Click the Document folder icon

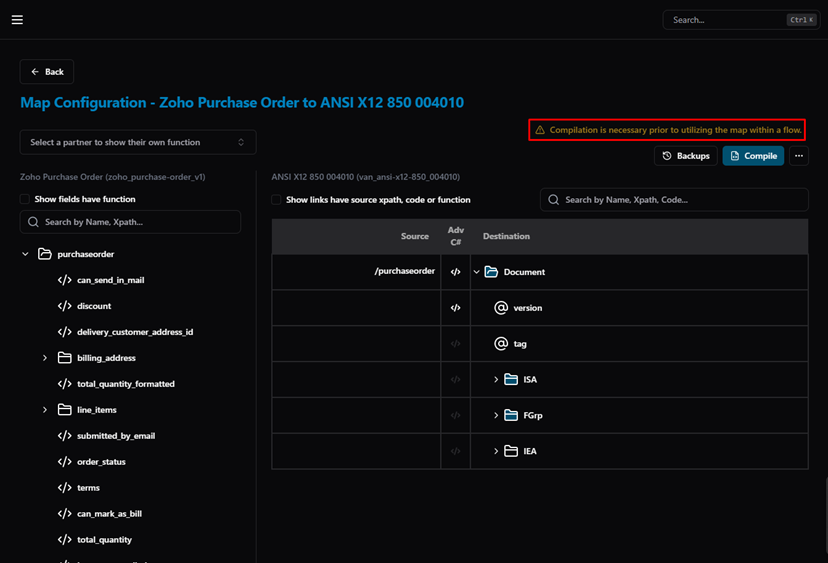click(491, 271)
